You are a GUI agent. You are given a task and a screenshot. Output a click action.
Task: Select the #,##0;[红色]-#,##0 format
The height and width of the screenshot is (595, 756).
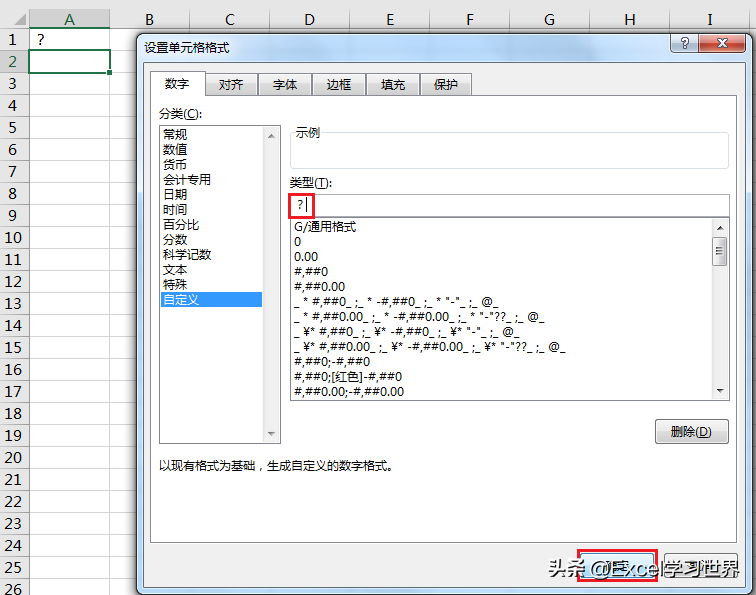click(x=502, y=377)
